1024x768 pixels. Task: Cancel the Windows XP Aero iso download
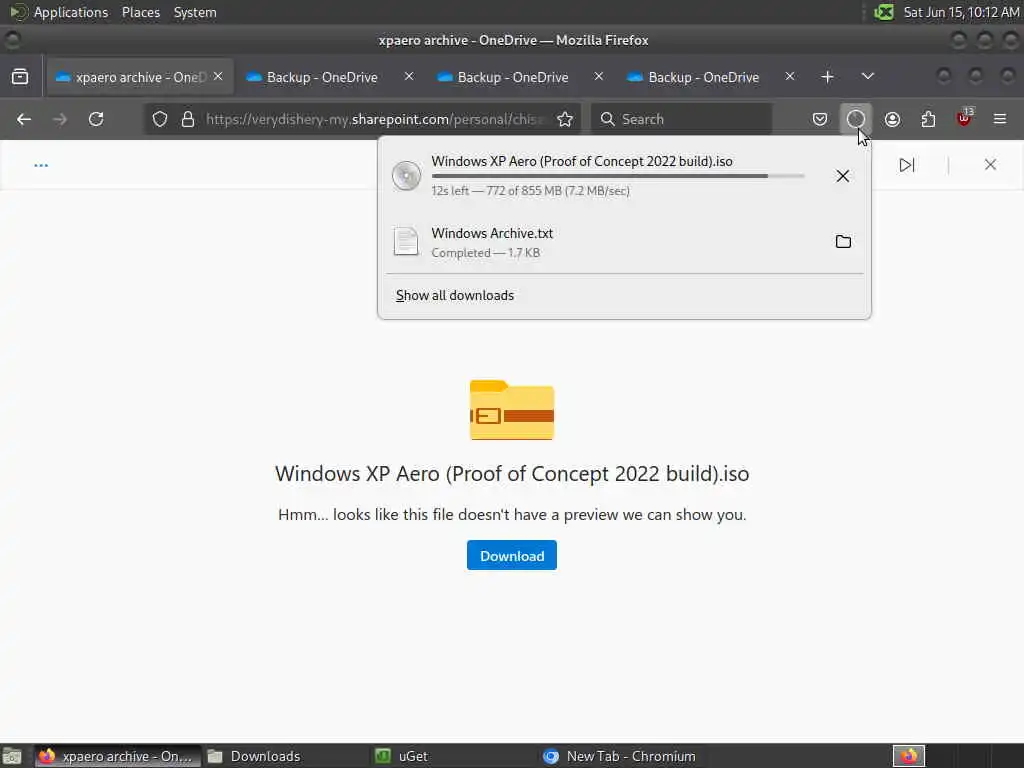point(842,176)
